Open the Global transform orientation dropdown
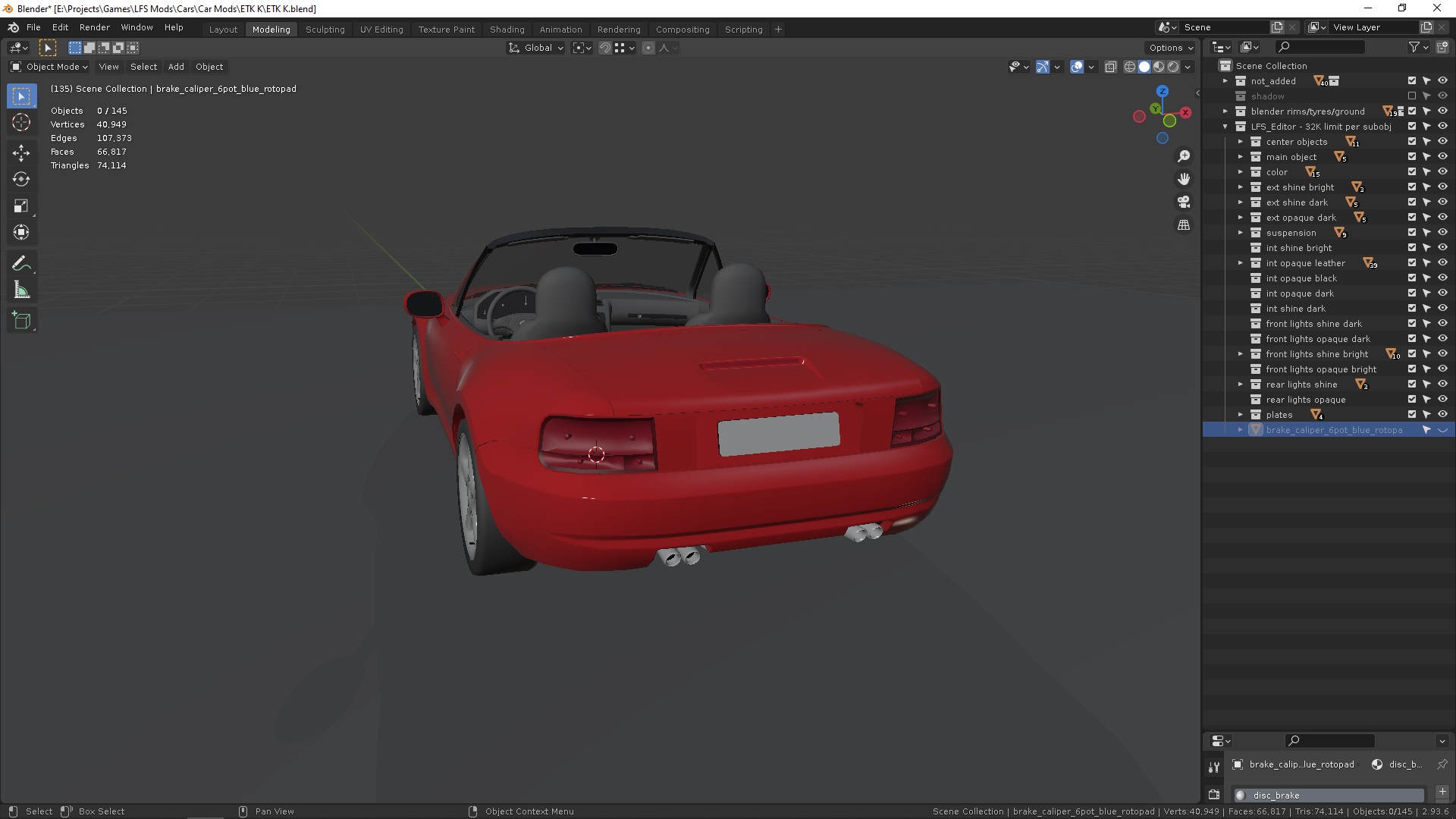The image size is (1456, 819). click(x=536, y=48)
